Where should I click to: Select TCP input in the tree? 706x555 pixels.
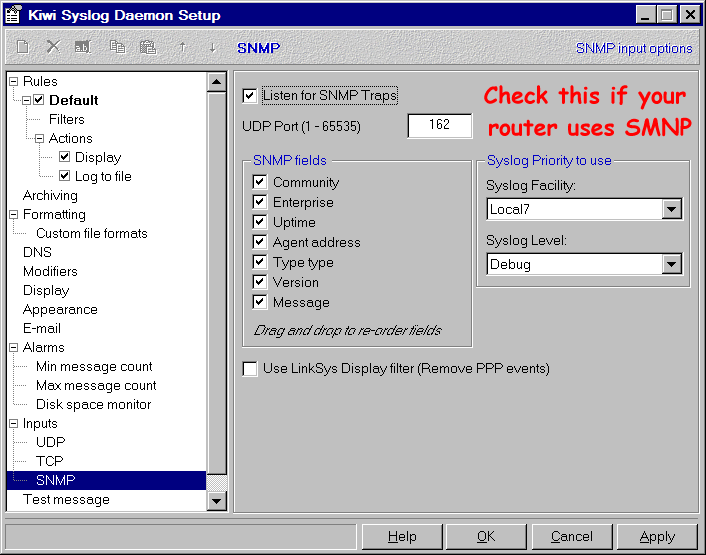coord(50,461)
